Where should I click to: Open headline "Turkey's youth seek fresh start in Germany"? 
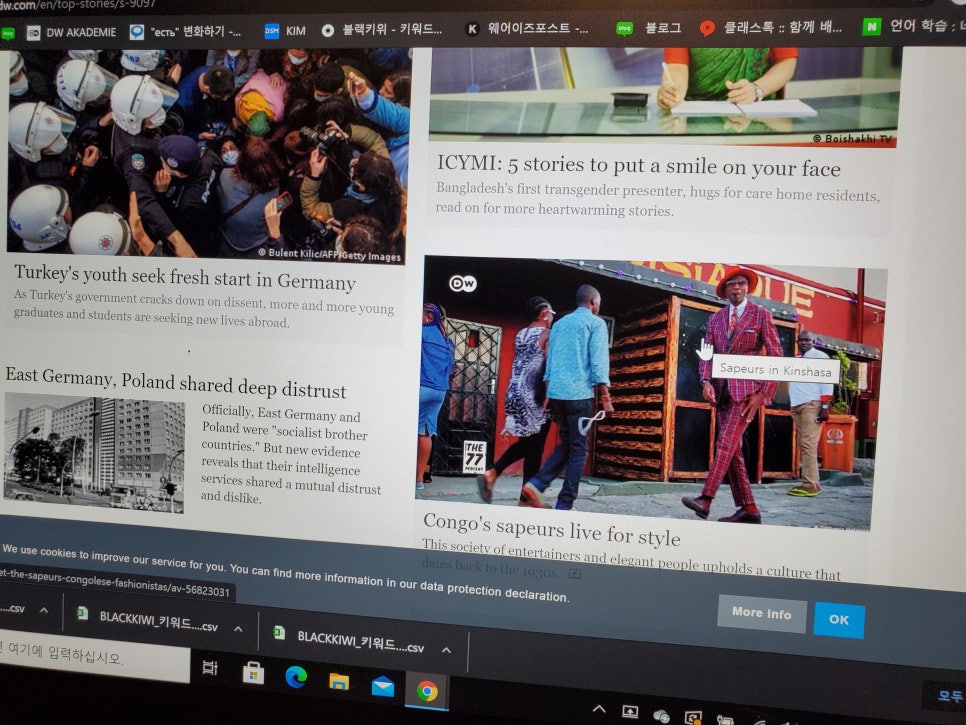point(185,277)
